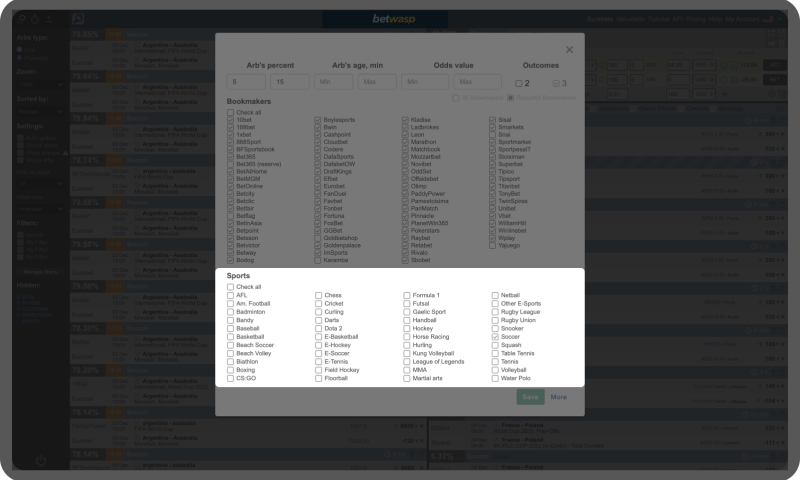Enable the Group arbs setting checkbox
800x480 pixels.
pyautogui.click(x=20, y=160)
